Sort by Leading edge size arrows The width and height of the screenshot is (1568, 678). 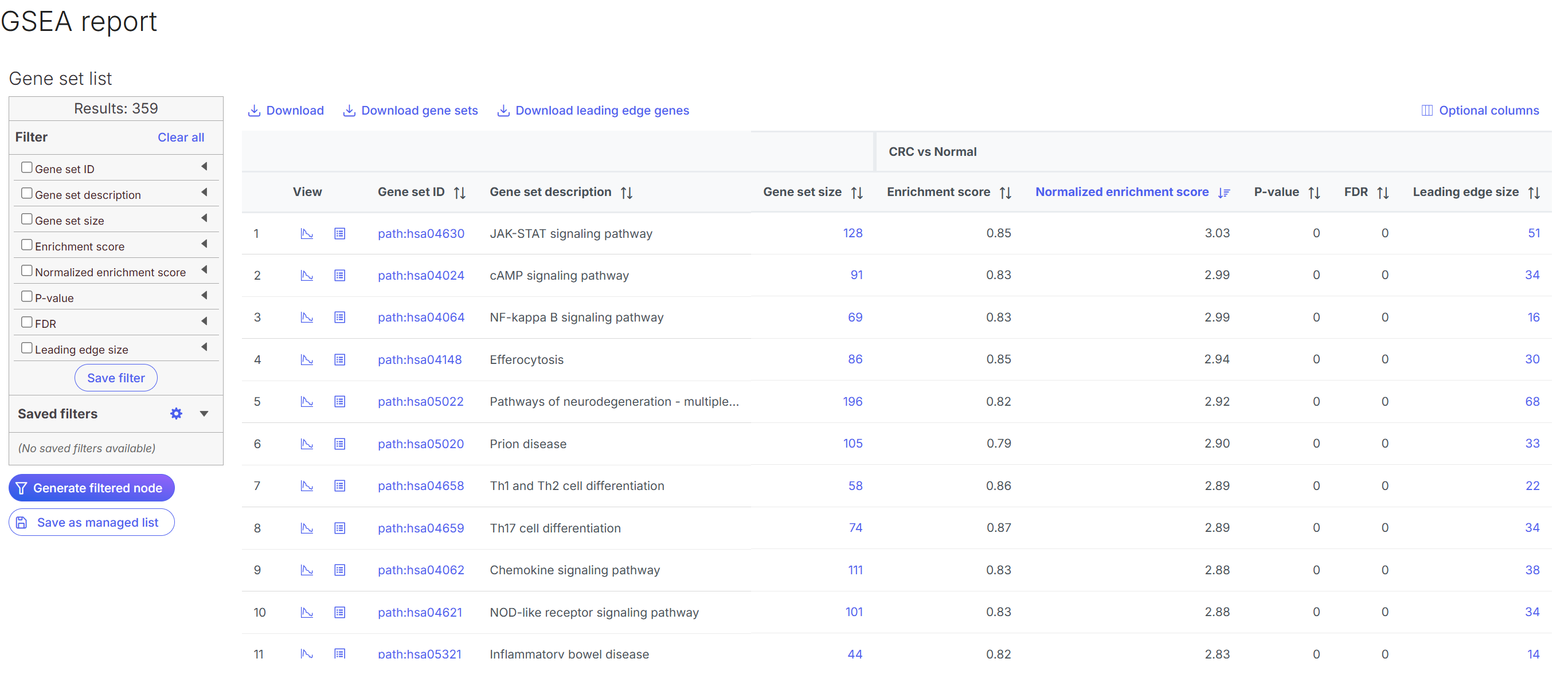(1534, 193)
